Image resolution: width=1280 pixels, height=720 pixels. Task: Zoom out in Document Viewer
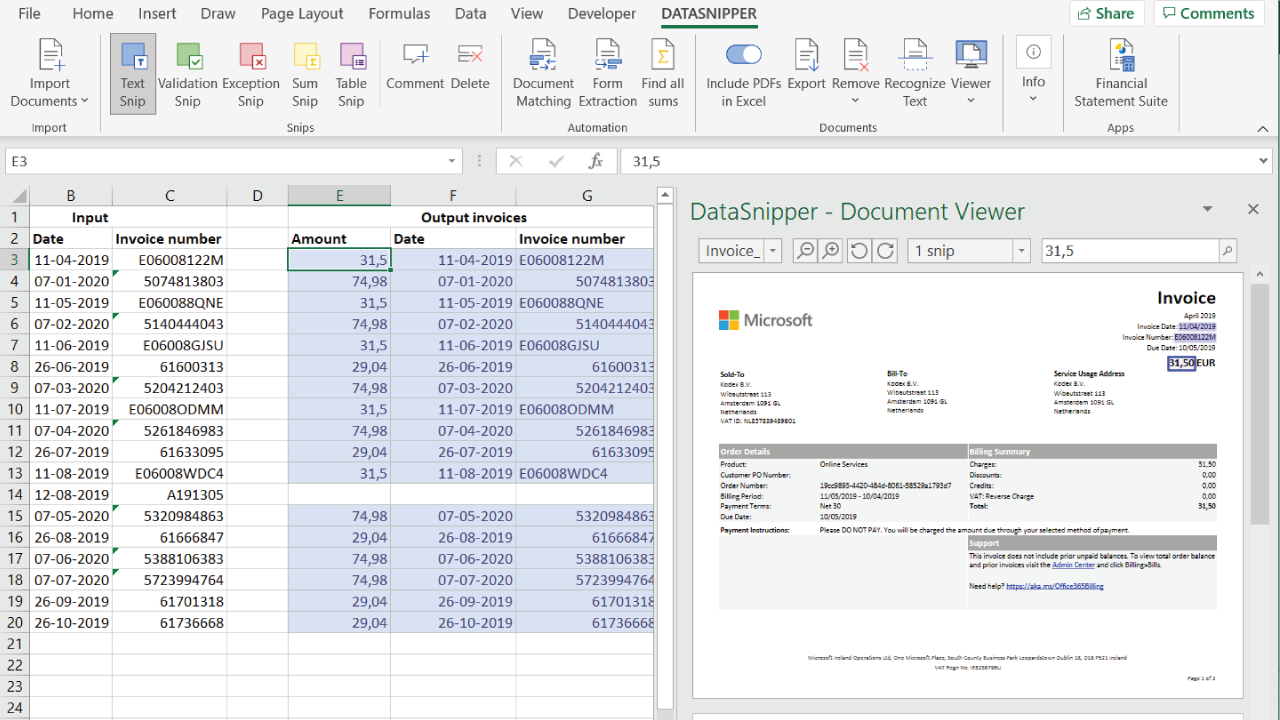click(x=805, y=251)
